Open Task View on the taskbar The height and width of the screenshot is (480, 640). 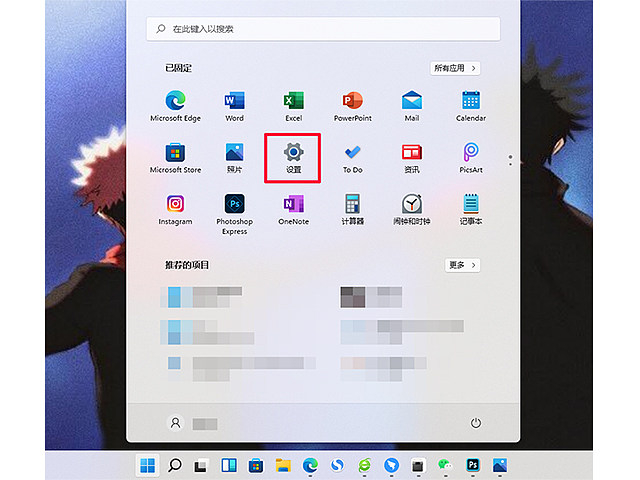click(x=202, y=465)
